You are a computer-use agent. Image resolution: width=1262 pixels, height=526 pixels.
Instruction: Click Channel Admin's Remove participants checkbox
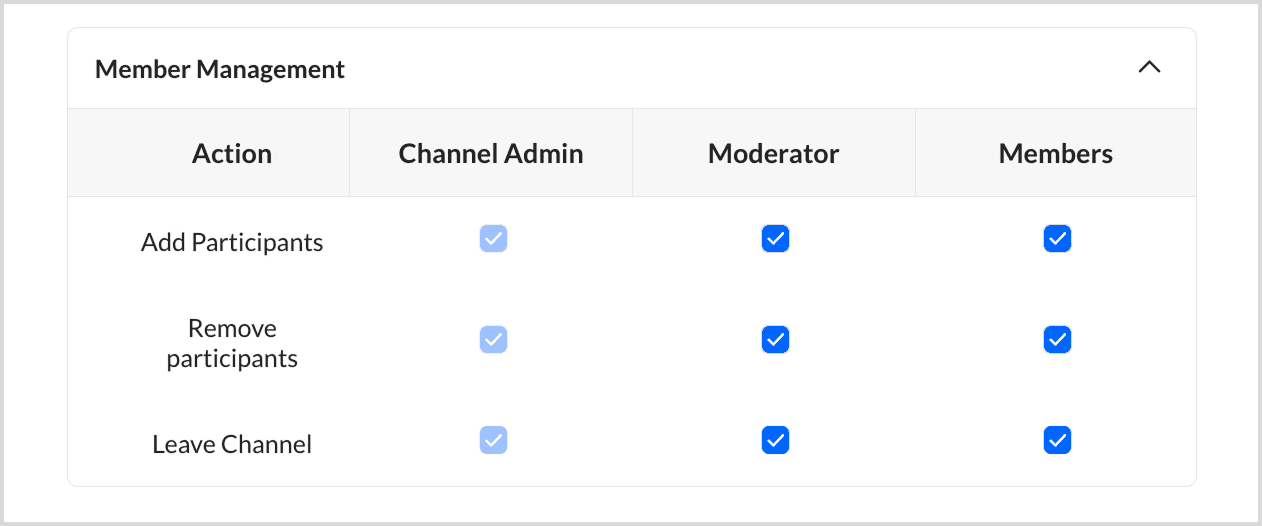pos(493,340)
